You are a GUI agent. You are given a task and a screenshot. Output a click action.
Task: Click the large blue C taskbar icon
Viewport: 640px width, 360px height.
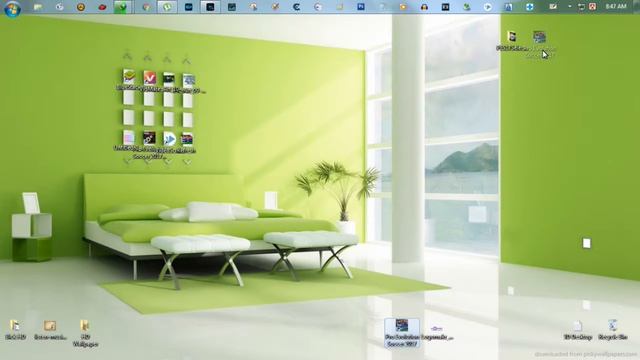[297, 7]
